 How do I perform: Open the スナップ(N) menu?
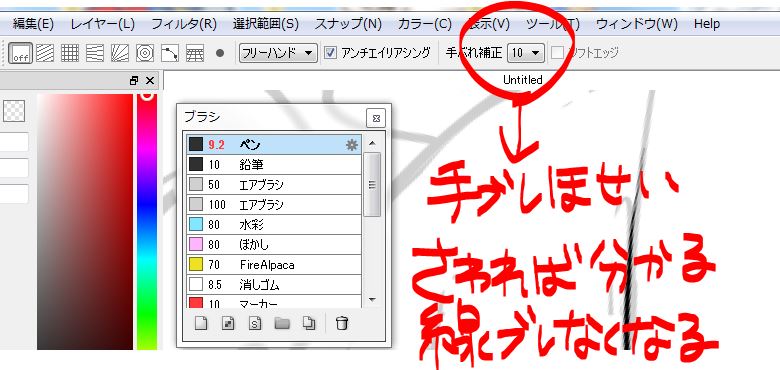(348, 24)
